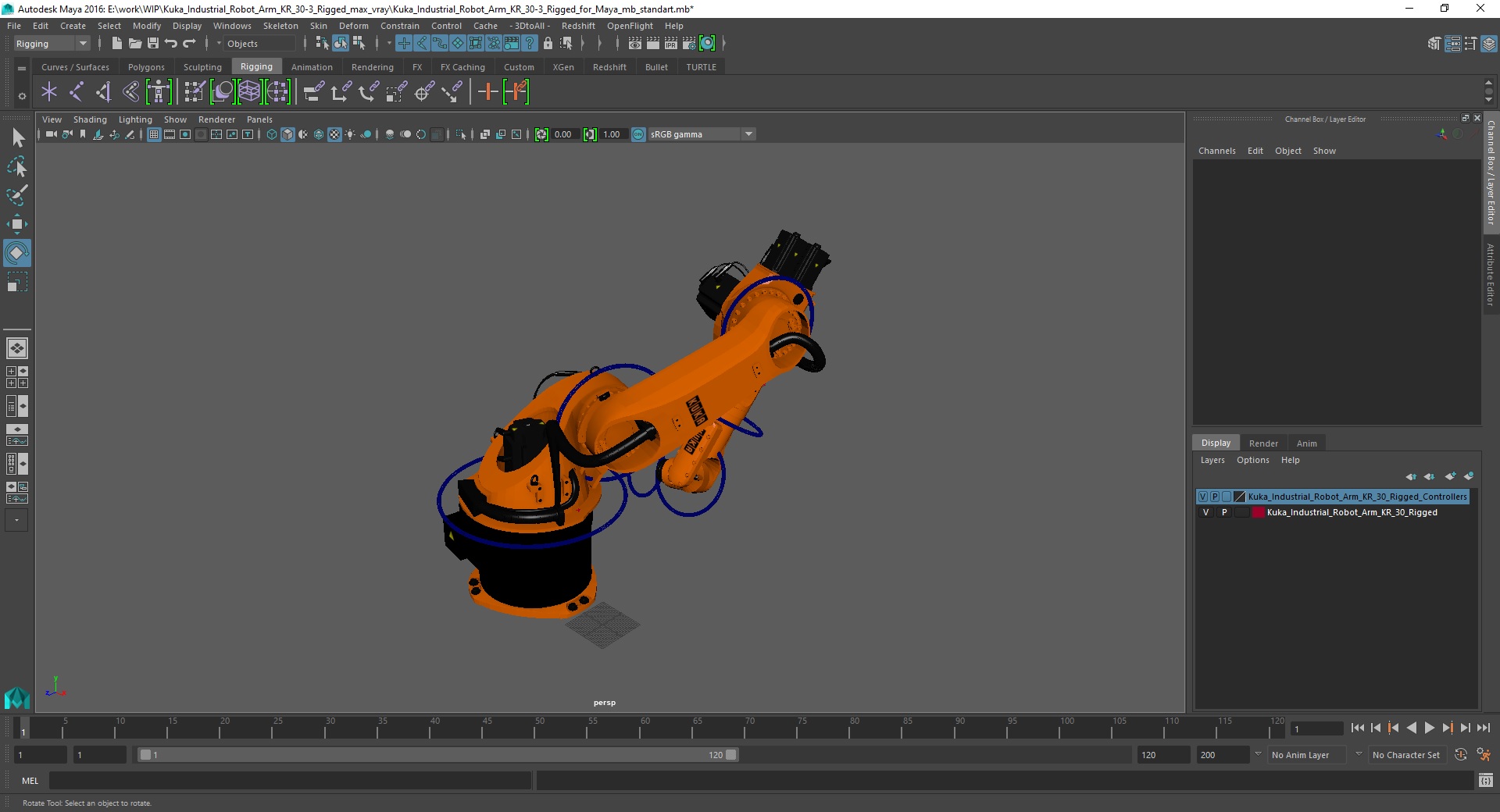The width and height of the screenshot is (1500, 812).
Task: Open the Script Editor from the command line icon
Action: tap(1485, 780)
